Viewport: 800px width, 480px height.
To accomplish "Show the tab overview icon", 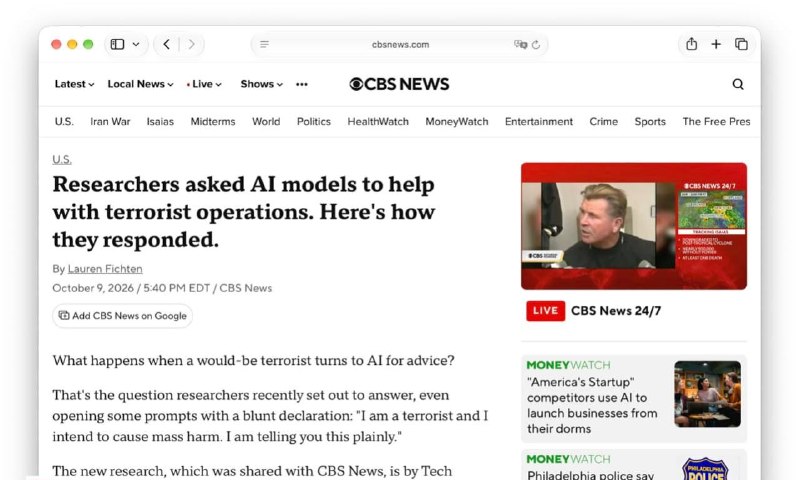I will point(741,44).
